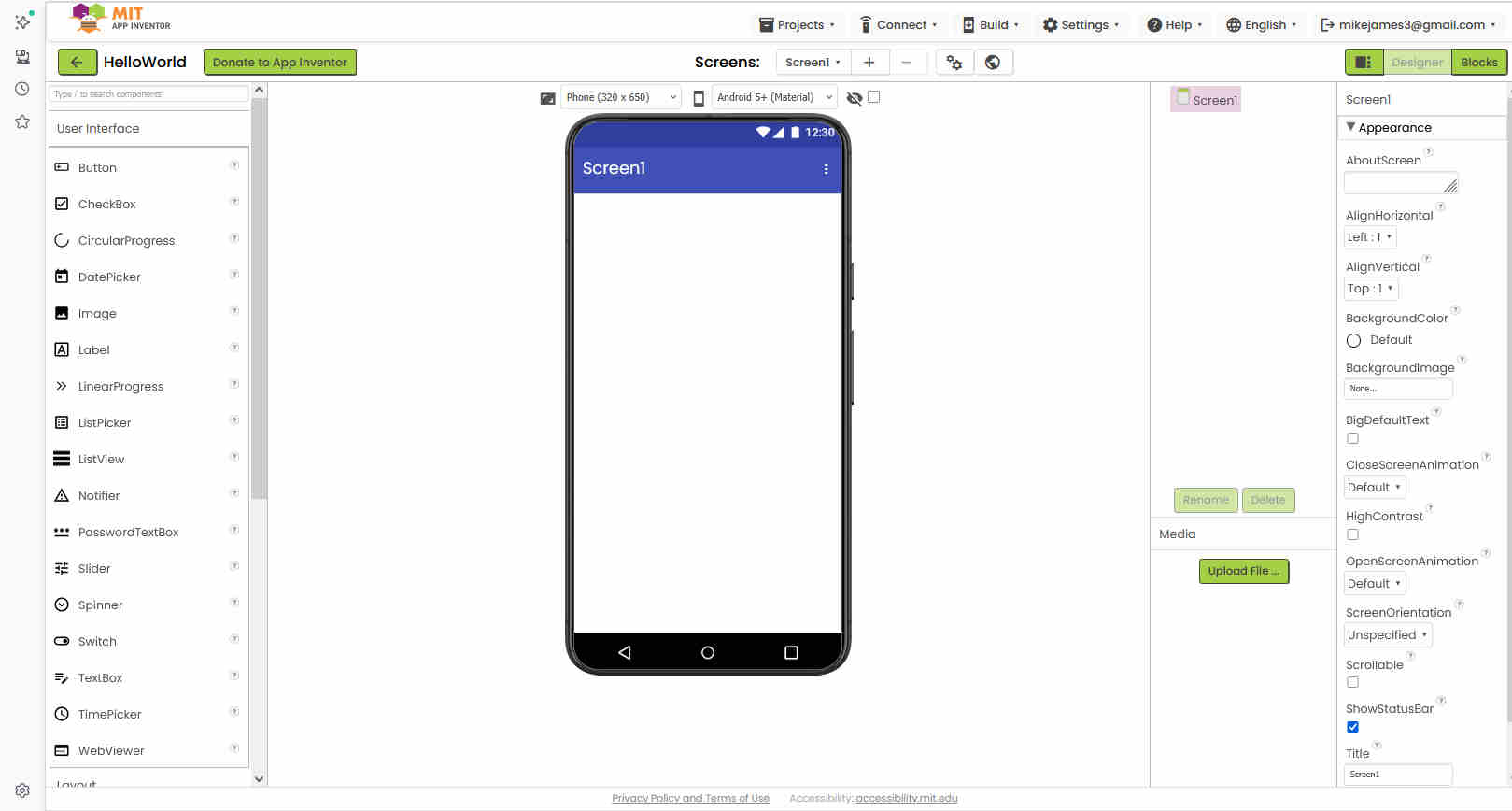Click the globe icon beside Screens toolbar

tap(993, 63)
